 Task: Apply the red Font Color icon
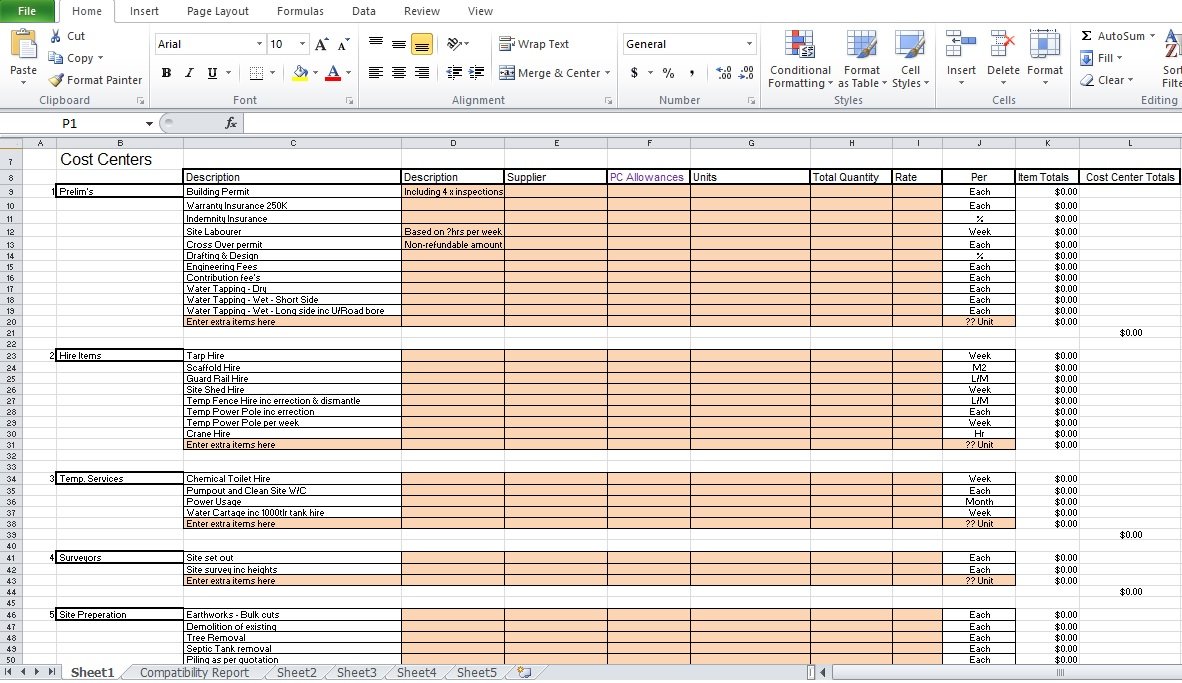(x=333, y=73)
